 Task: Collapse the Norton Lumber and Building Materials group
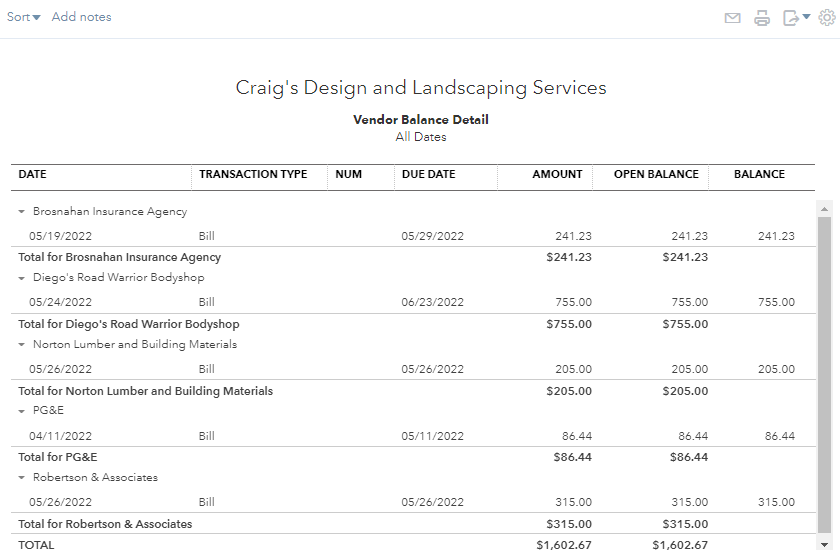tap(21, 345)
